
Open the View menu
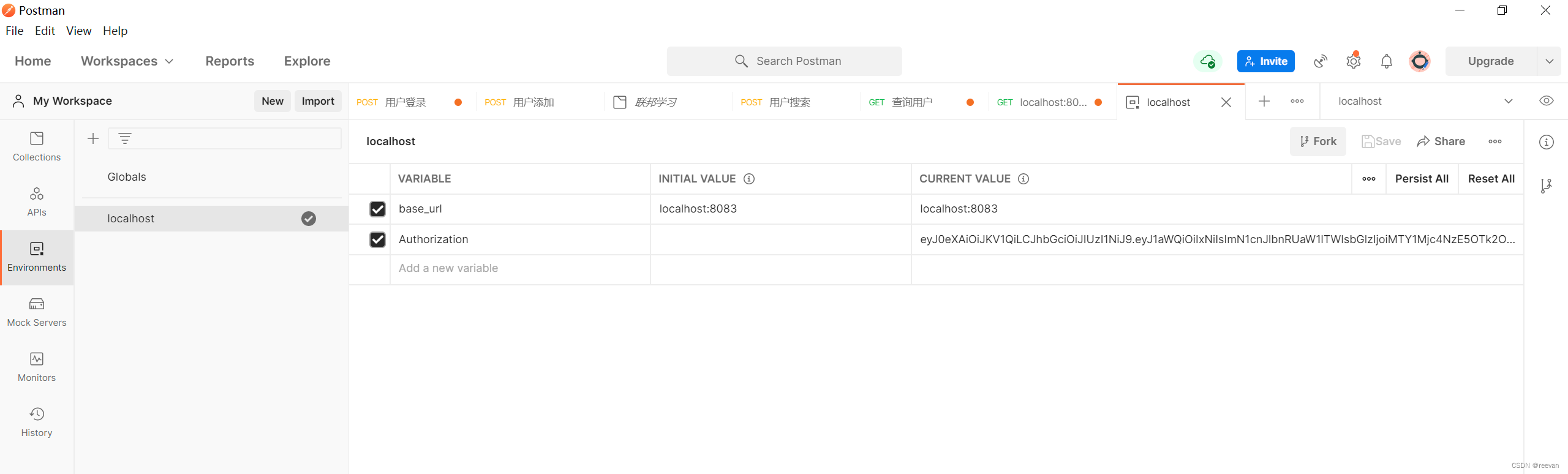coord(79,31)
